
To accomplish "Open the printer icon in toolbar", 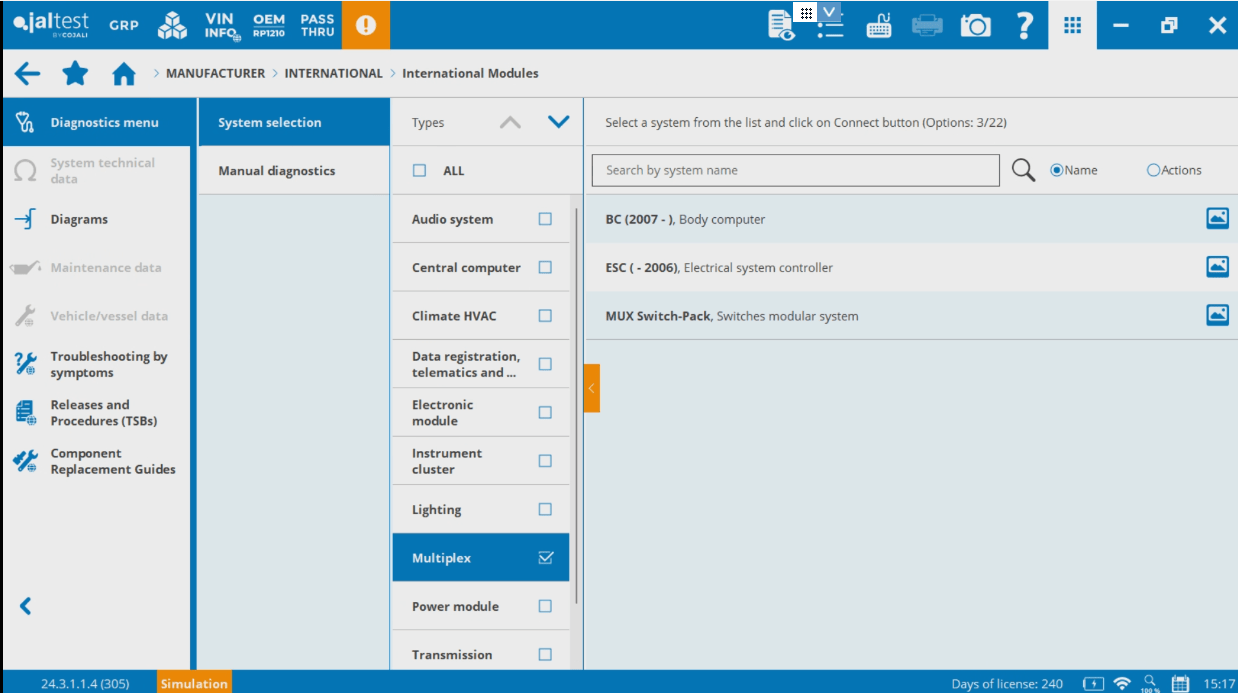I will (x=927, y=26).
